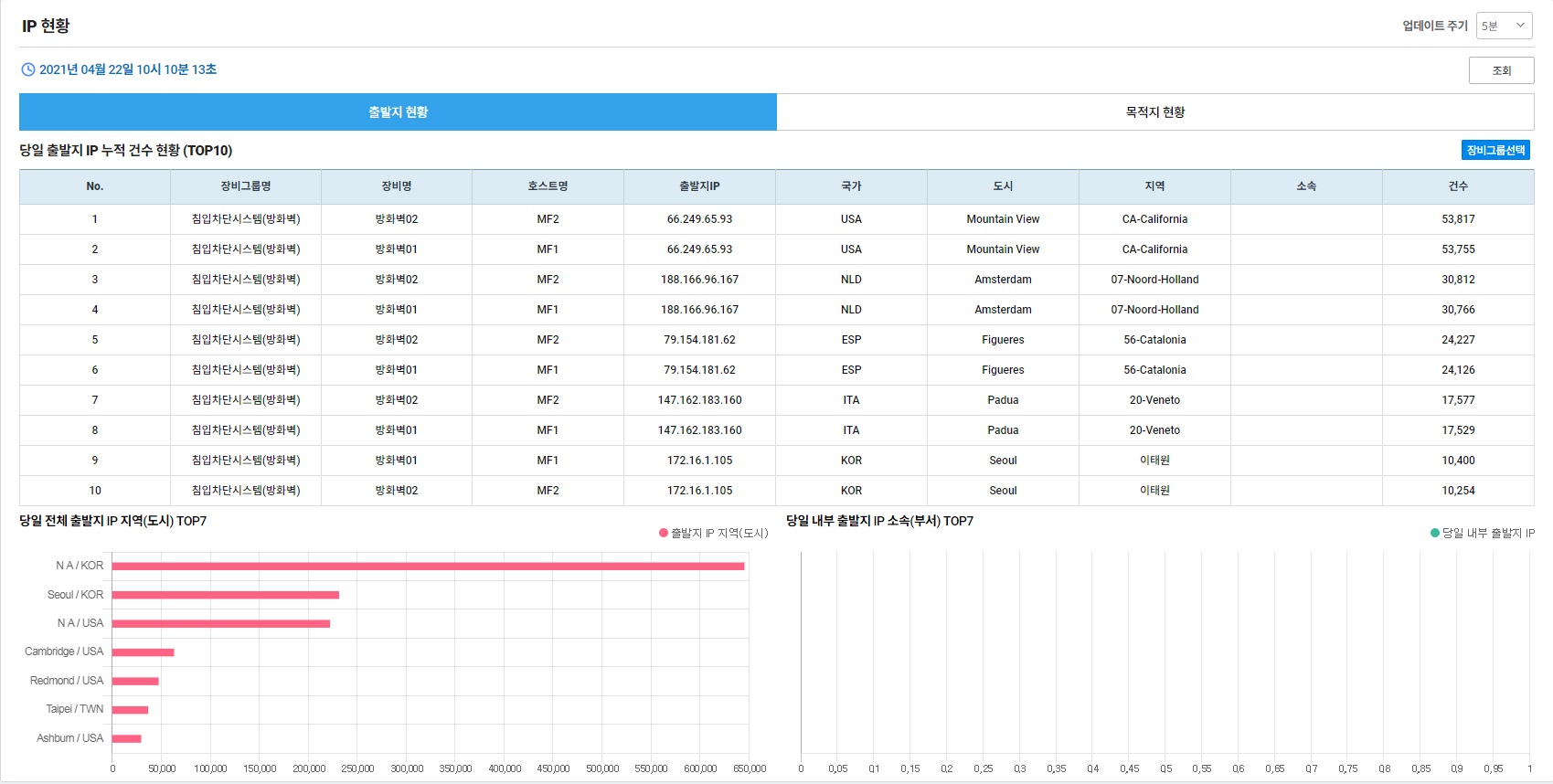Click the 호스트명 column header
1553x784 pixels.
tap(548, 186)
